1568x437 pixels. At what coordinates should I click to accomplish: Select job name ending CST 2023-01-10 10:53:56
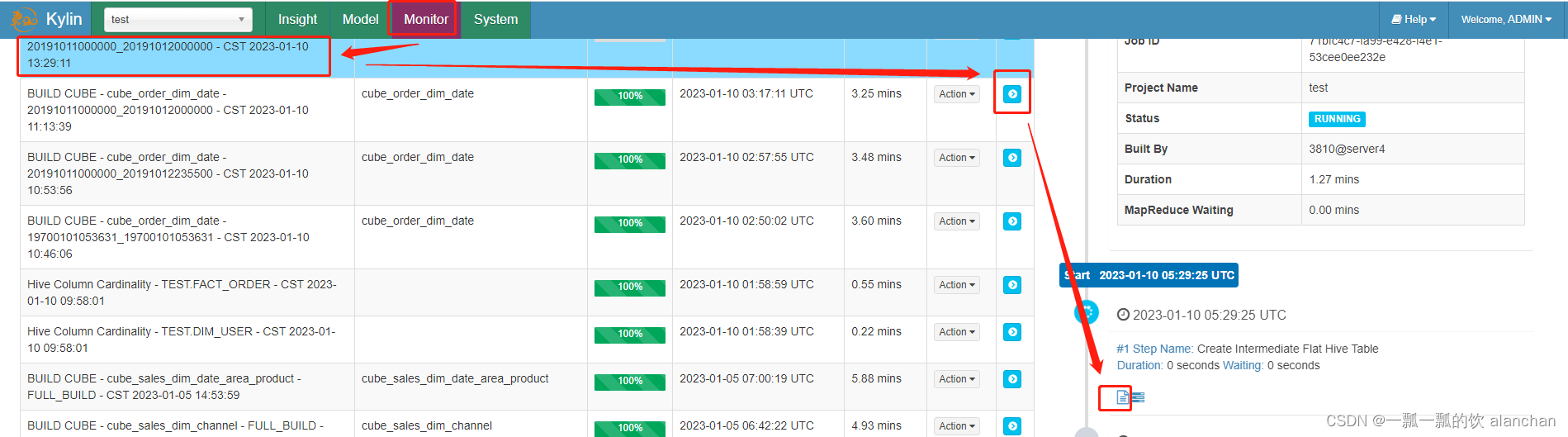[x=168, y=173]
